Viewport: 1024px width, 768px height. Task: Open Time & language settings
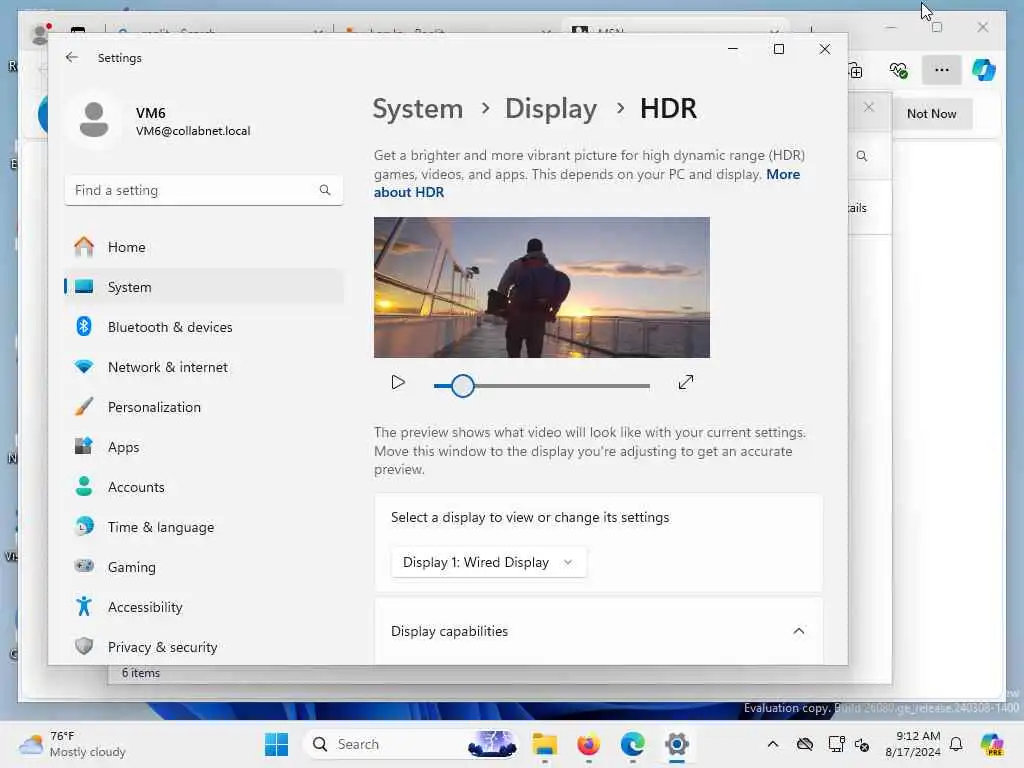click(204, 527)
